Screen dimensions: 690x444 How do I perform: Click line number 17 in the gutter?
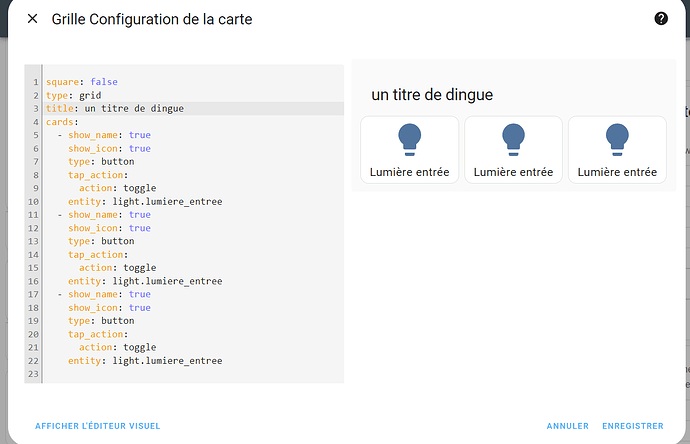[34, 294]
